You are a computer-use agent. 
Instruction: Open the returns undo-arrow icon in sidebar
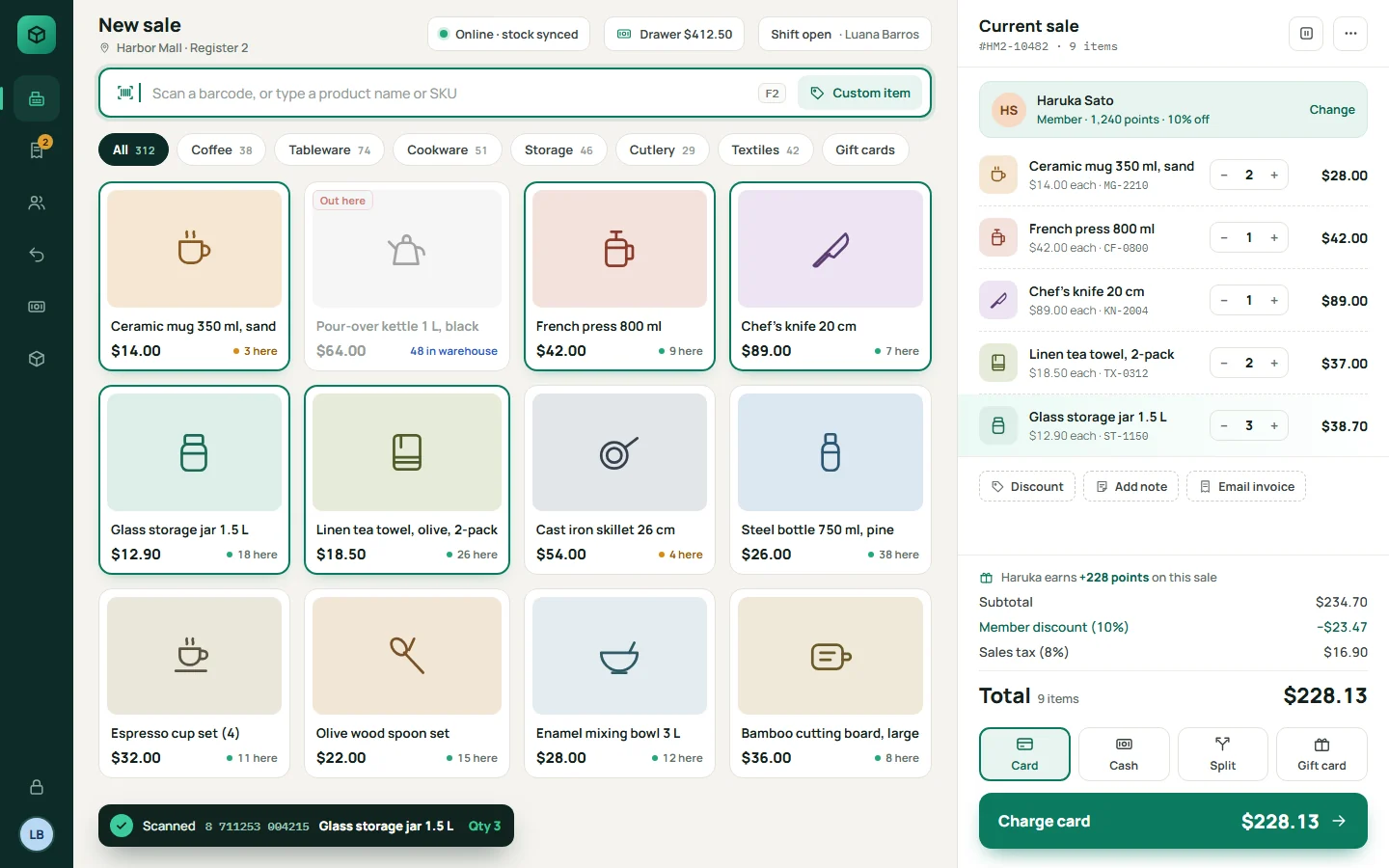point(37,255)
